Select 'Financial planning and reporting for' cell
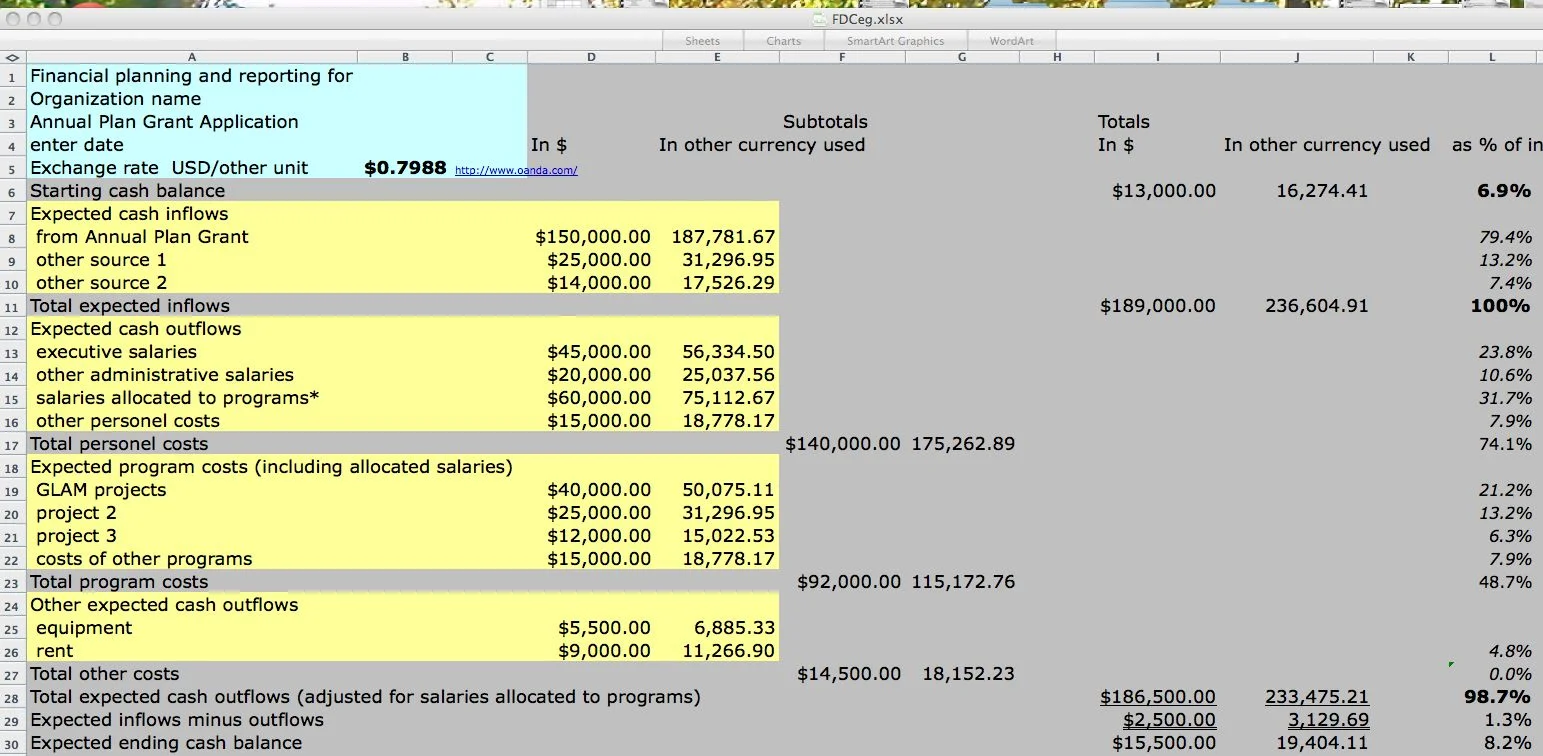The width and height of the screenshot is (1543, 756). pyautogui.click(x=191, y=76)
